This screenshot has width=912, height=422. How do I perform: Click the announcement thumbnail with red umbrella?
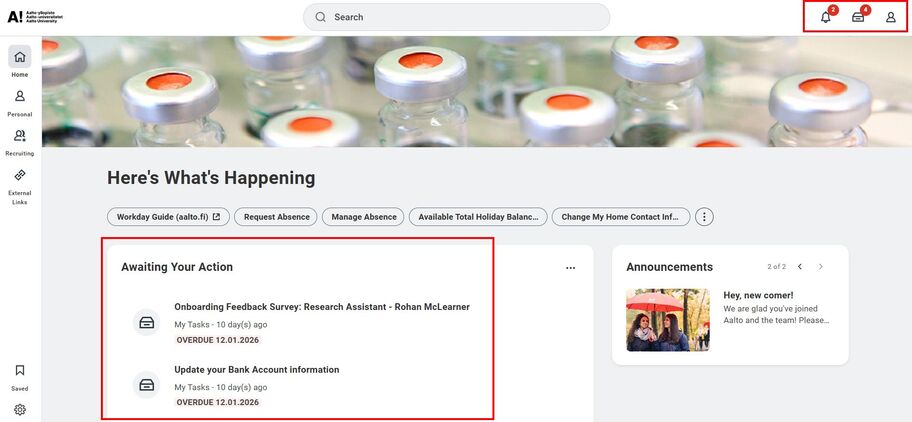(668, 320)
